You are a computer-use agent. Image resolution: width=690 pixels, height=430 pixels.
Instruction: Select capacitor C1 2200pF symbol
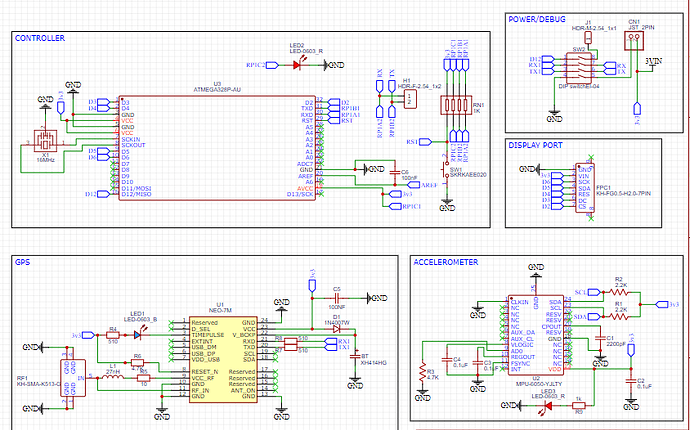[x=598, y=338]
